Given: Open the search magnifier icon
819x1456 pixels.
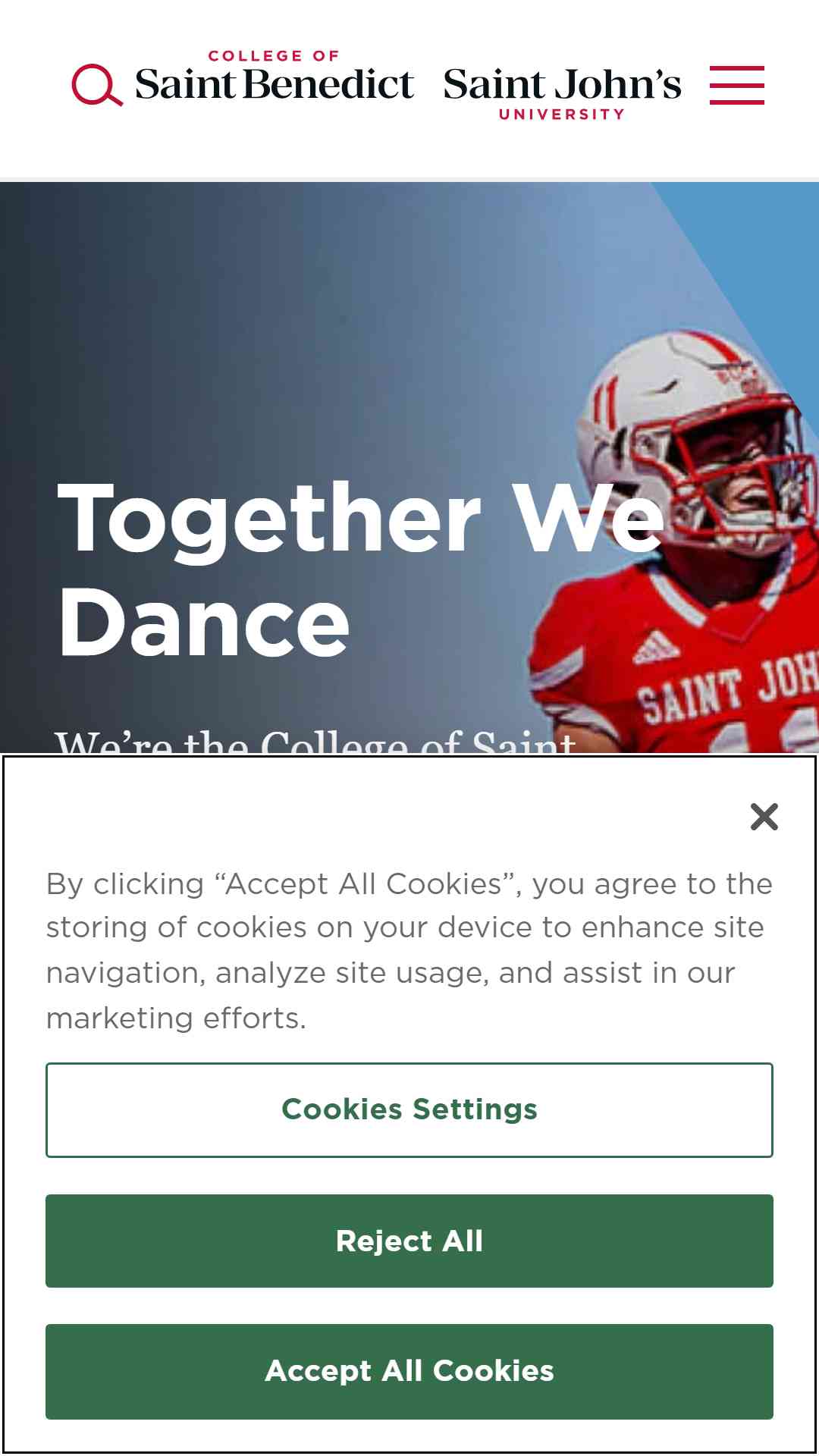Looking at the screenshot, I should tap(97, 85).
